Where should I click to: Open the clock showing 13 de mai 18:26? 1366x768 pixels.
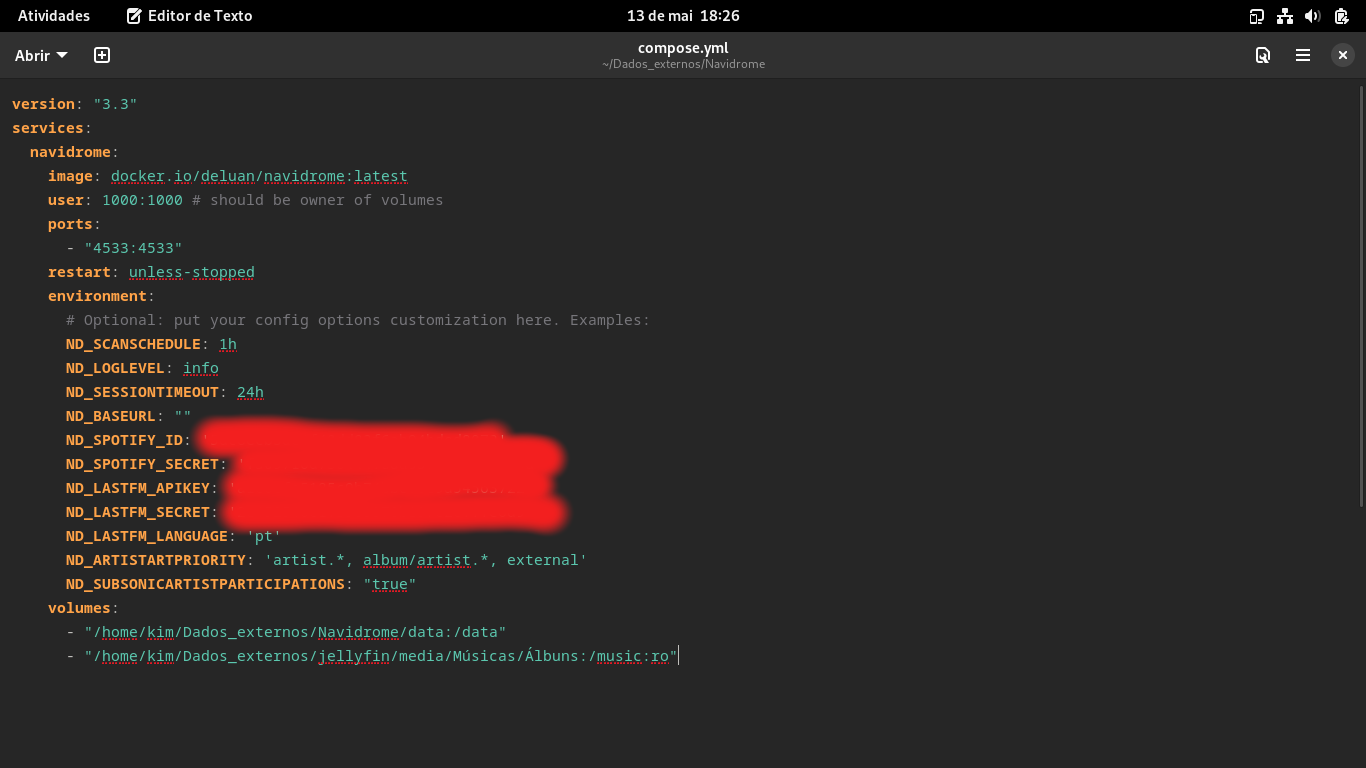click(683, 16)
